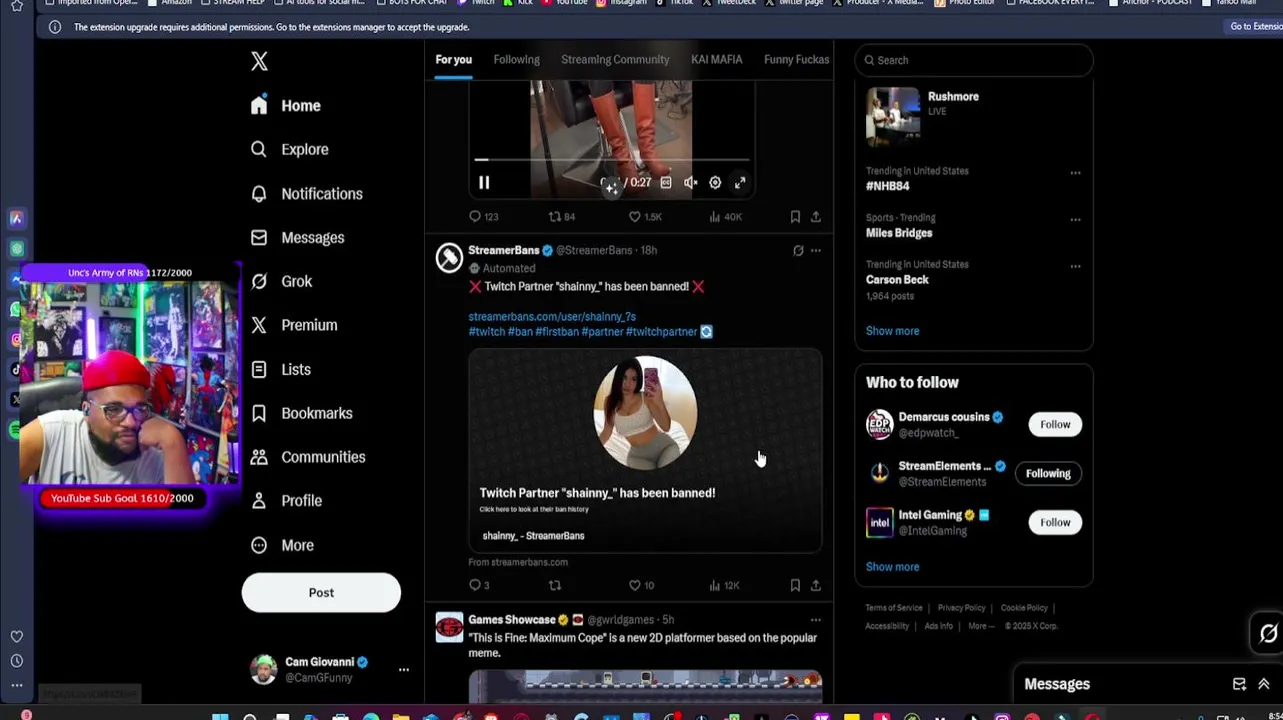Click the #twitchpartner hashtag
This screenshot has height=720, width=1283.
tap(661, 331)
